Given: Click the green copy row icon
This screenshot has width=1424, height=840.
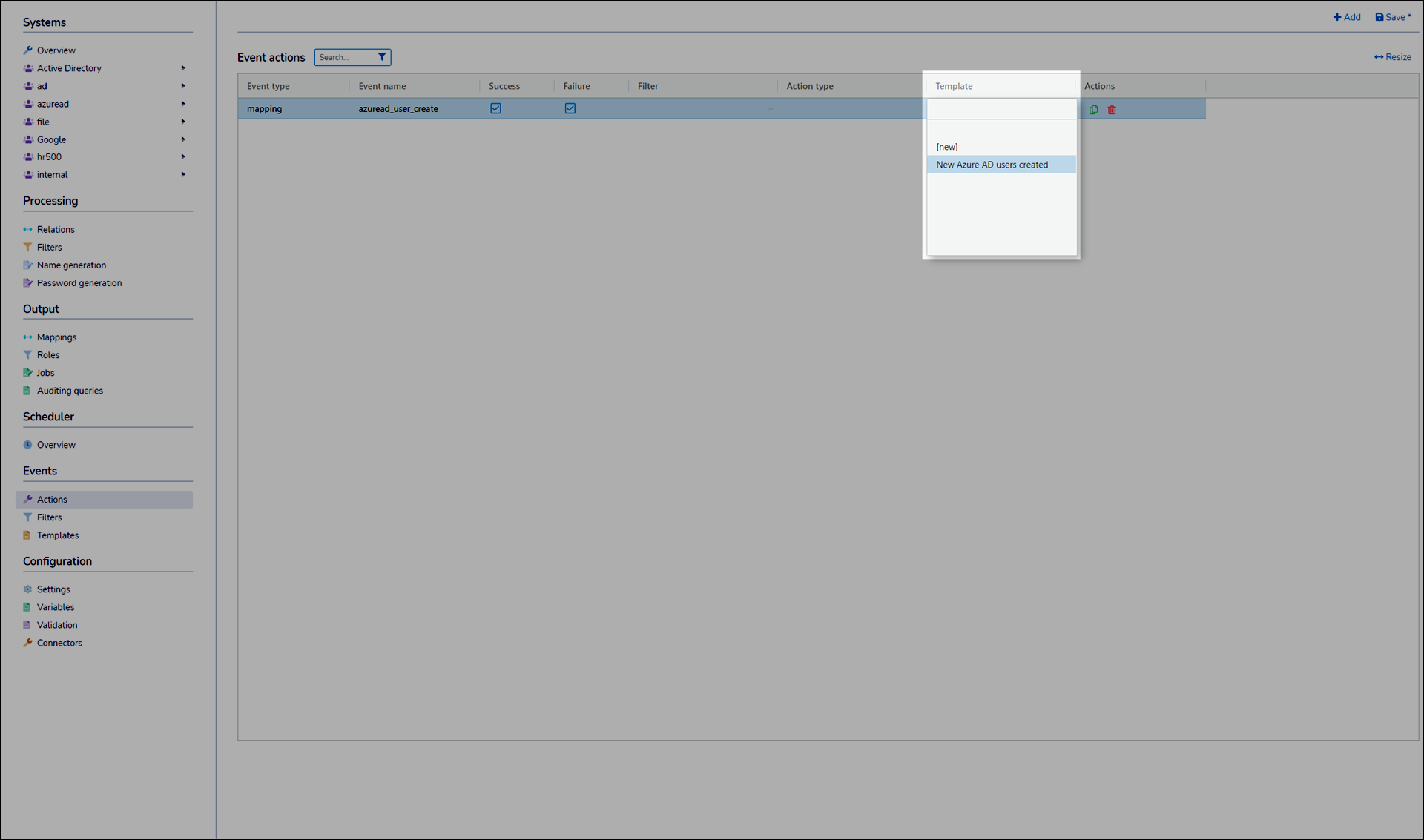Looking at the screenshot, I should click(1093, 110).
